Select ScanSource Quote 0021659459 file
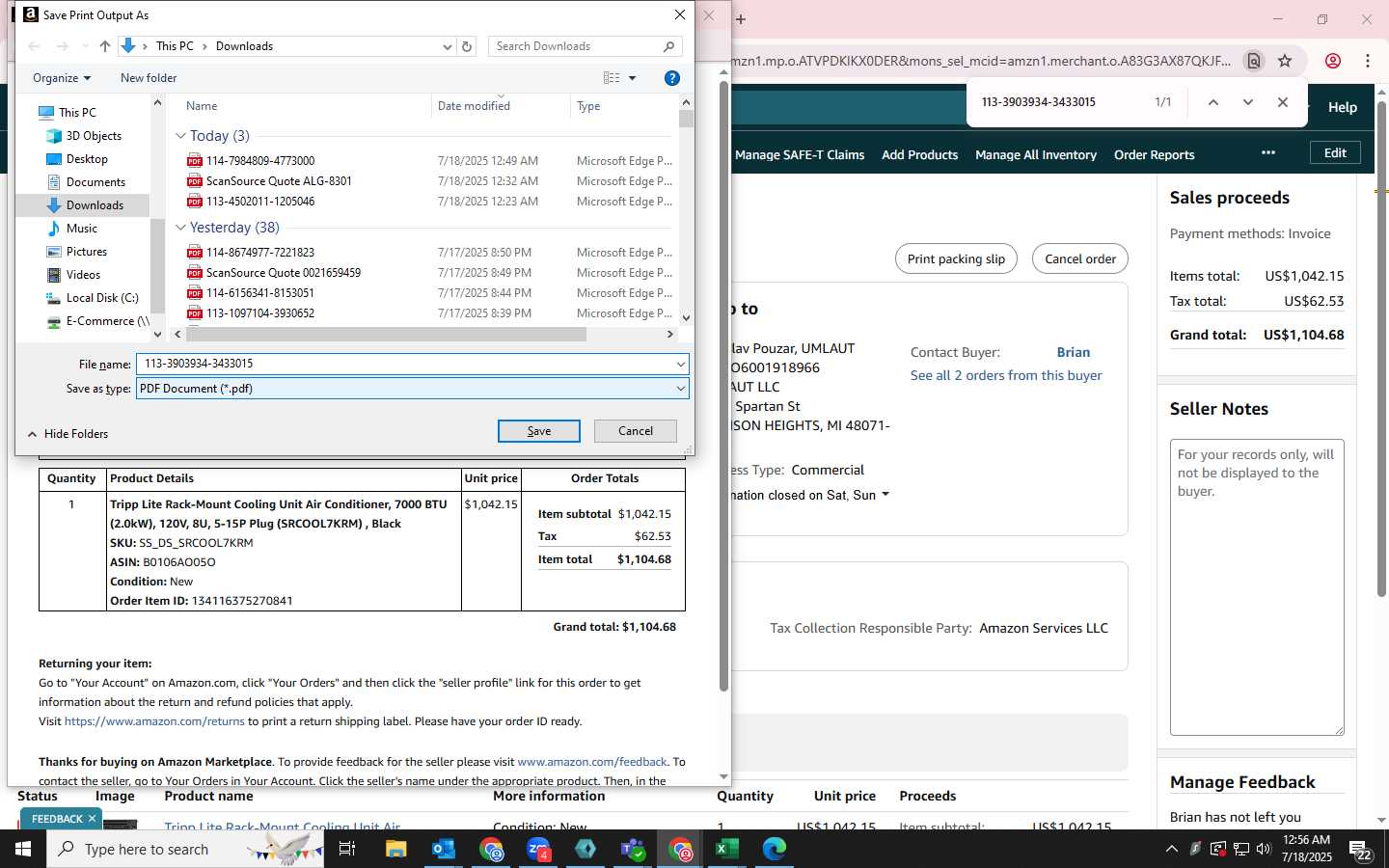The image size is (1389, 868). [284, 273]
